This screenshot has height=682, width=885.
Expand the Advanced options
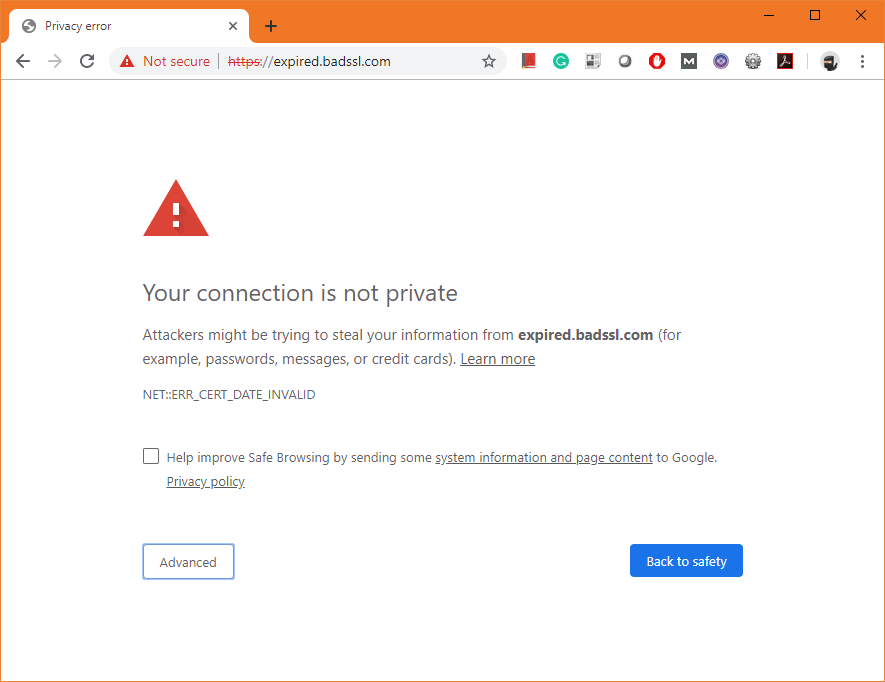[188, 562]
